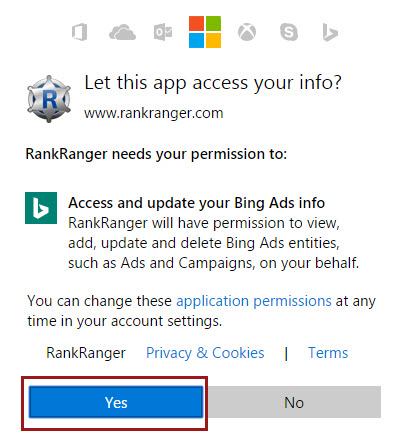This screenshot has width=405, height=446.
Task: Click the Bing Ads permission description paragraph
Action: tap(213, 243)
